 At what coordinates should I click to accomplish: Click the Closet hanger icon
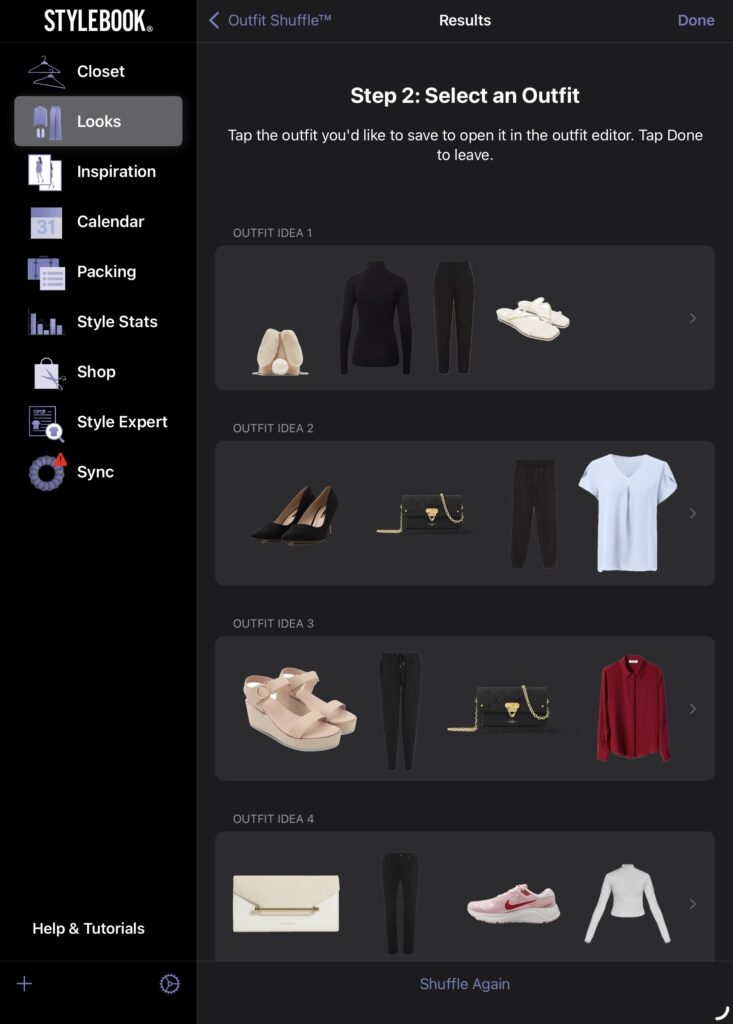tap(46, 72)
